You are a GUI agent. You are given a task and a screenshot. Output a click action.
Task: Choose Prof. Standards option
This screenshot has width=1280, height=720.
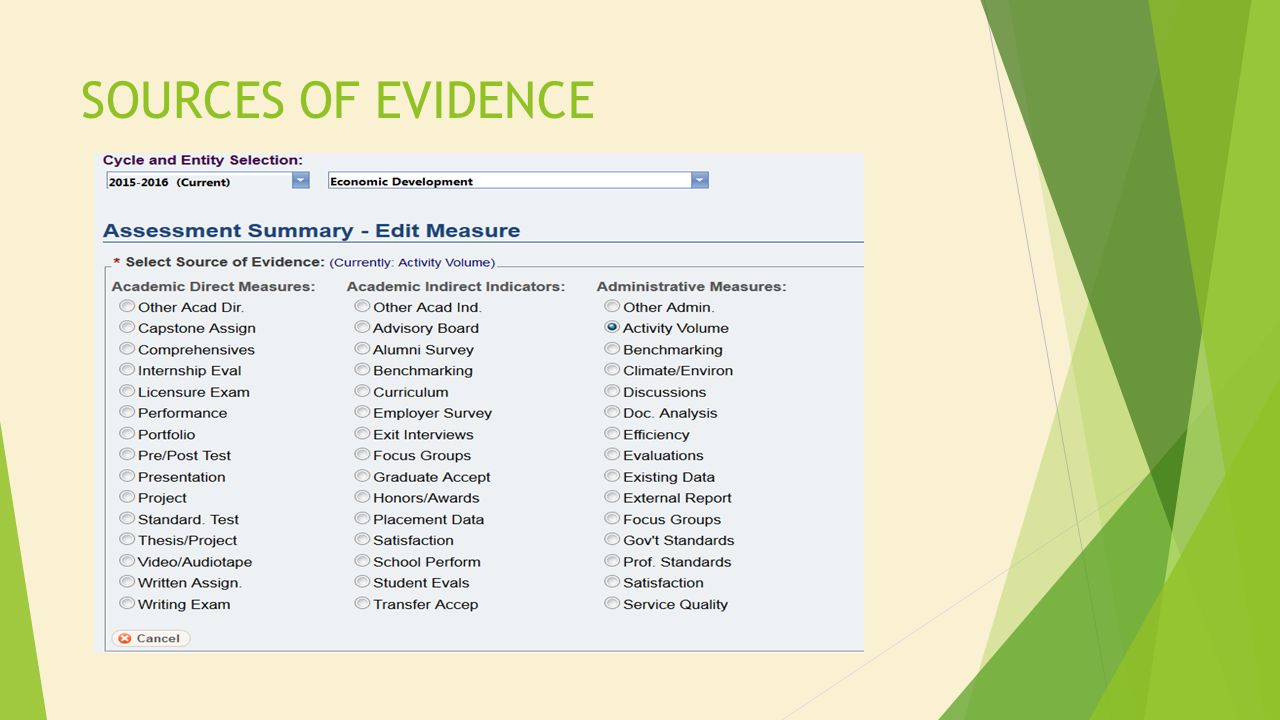pyautogui.click(x=612, y=561)
